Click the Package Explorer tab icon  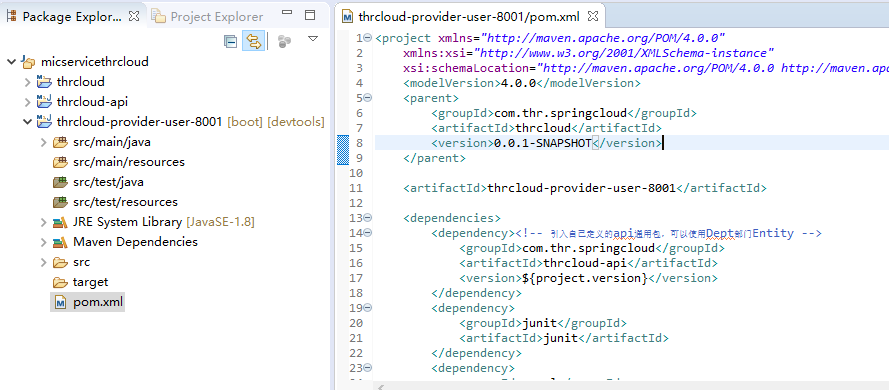11,16
